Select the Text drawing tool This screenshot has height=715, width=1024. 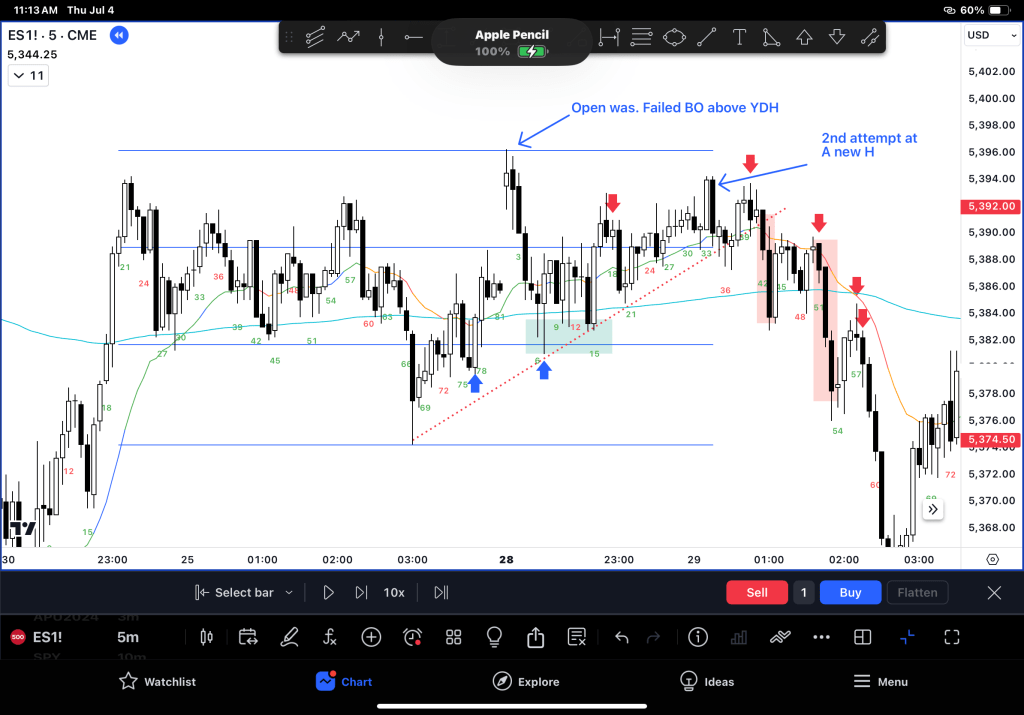pyautogui.click(x=739, y=38)
